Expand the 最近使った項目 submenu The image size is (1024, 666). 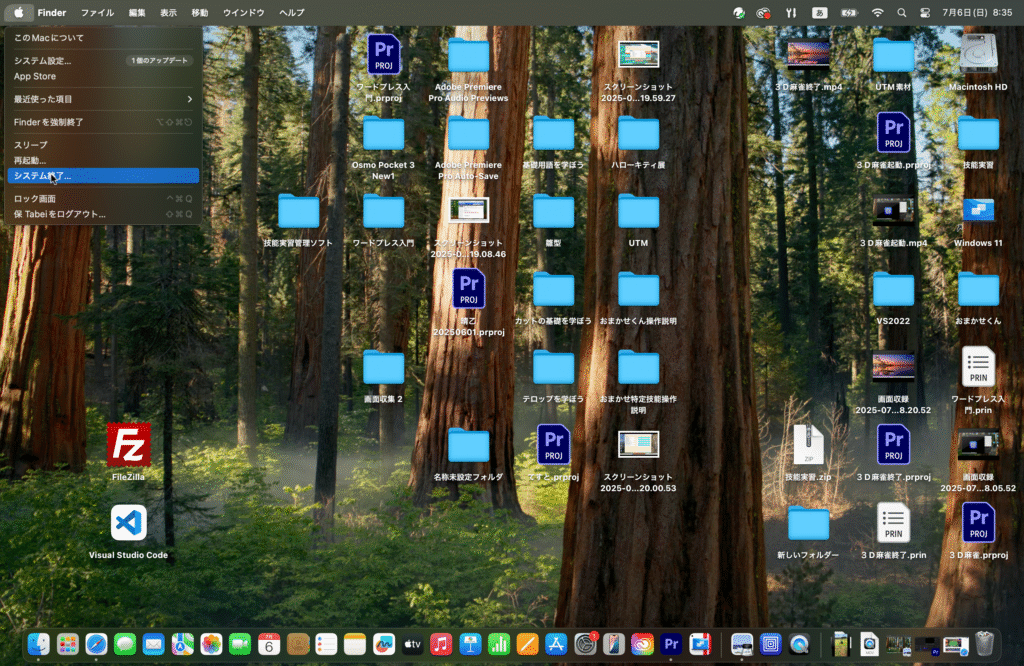click(100, 99)
